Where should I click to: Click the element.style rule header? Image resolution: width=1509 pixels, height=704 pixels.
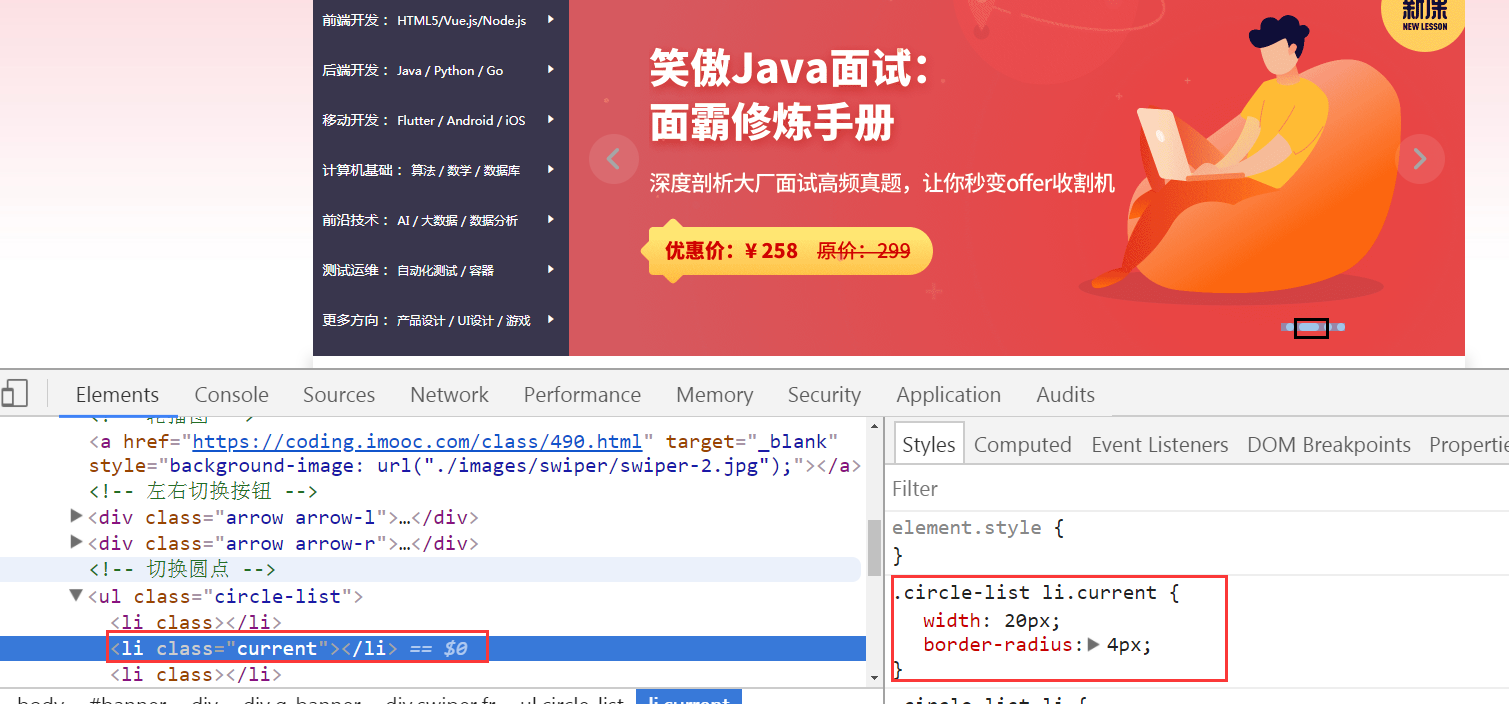966,527
